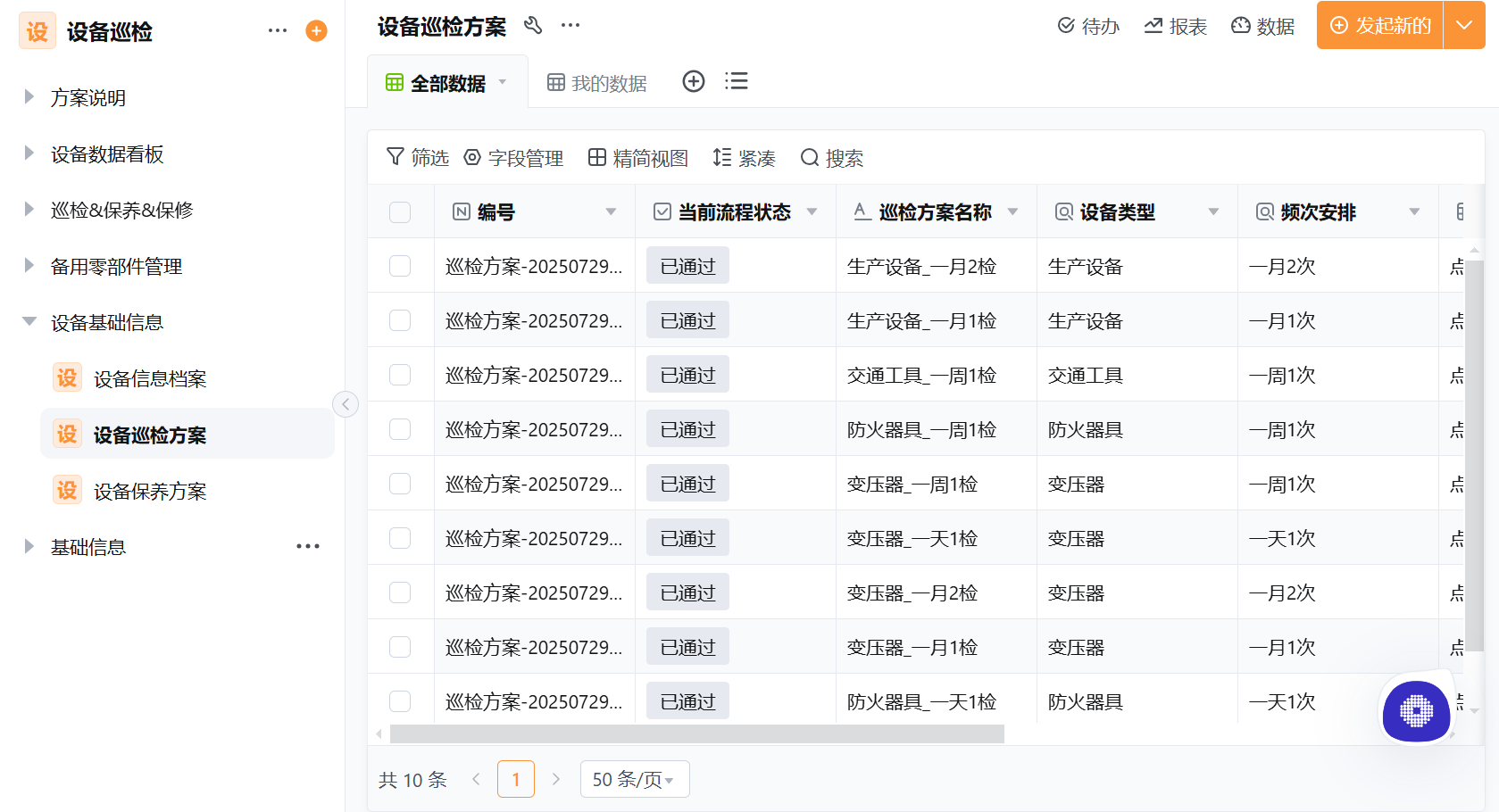Click the wrench settings icon beside 设备巡检方案
The image size is (1499, 812).
coord(534,26)
